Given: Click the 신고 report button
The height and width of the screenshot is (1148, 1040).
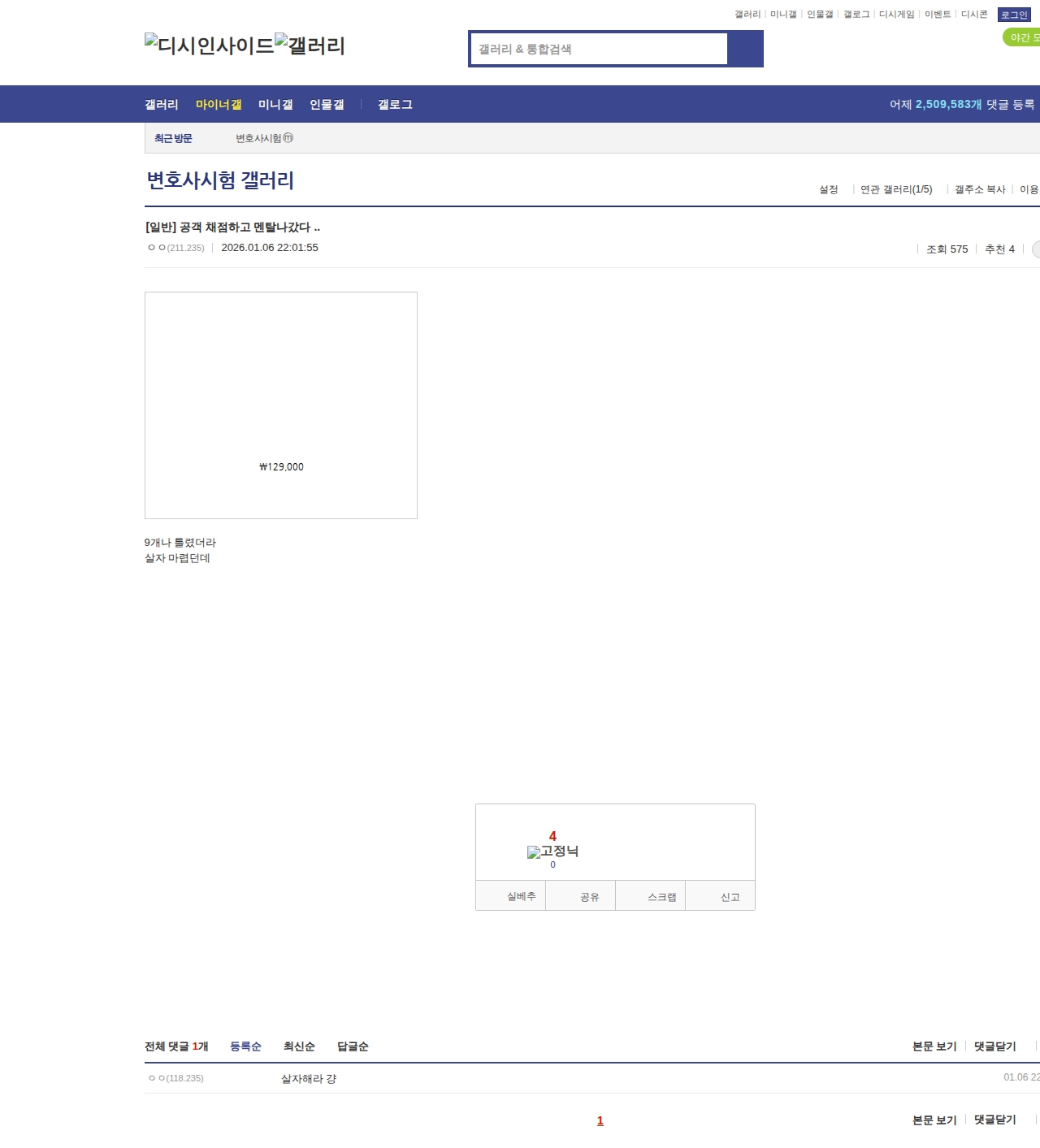Looking at the screenshot, I should [x=720, y=895].
